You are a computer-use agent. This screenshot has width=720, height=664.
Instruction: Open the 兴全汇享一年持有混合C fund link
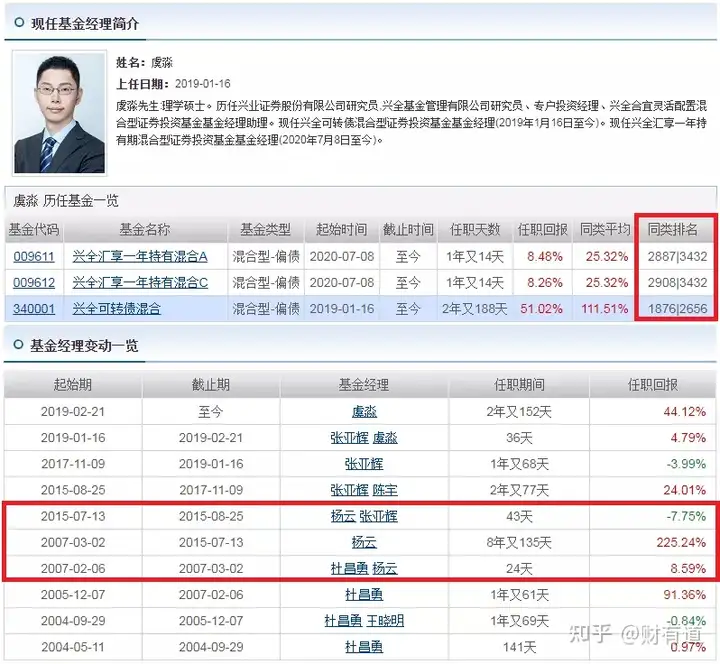[x=140, y=282]
